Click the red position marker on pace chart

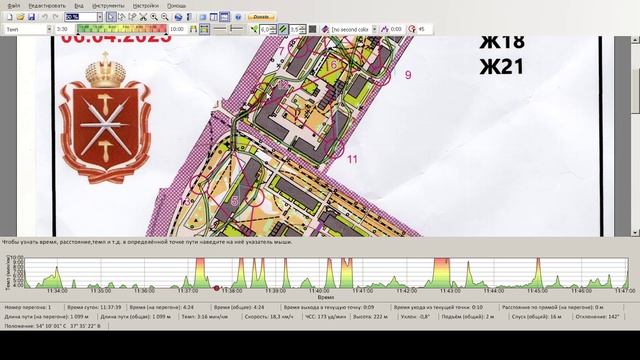click(x=217, y=288)
